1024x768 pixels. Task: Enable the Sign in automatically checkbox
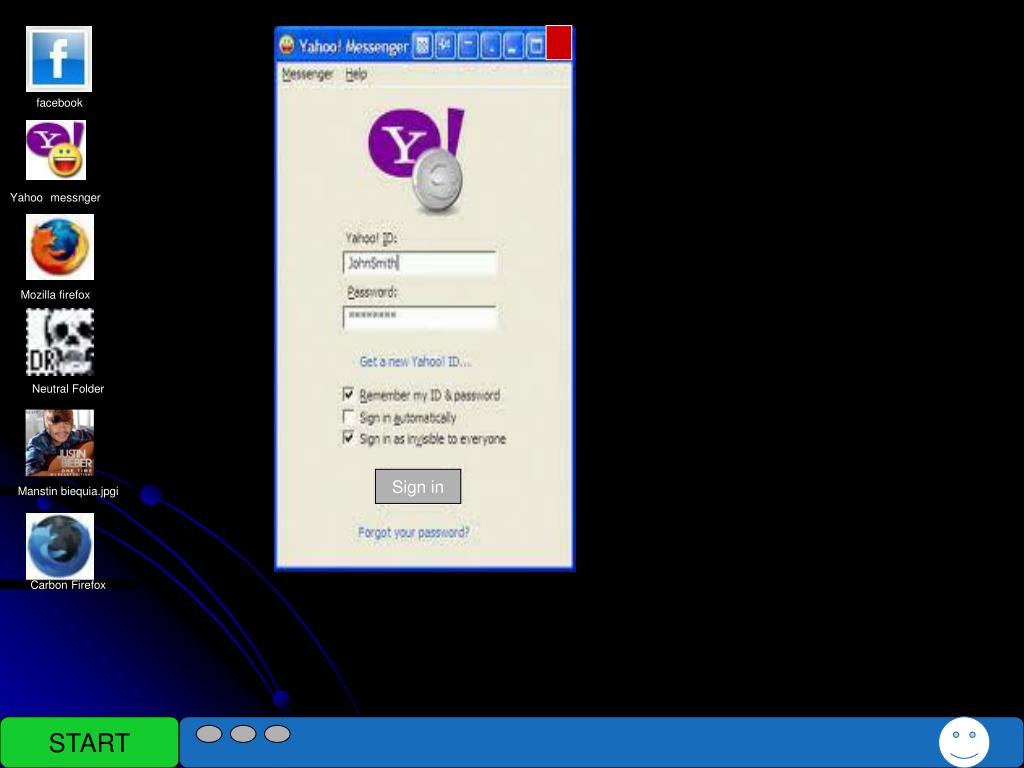click(349, 417)
